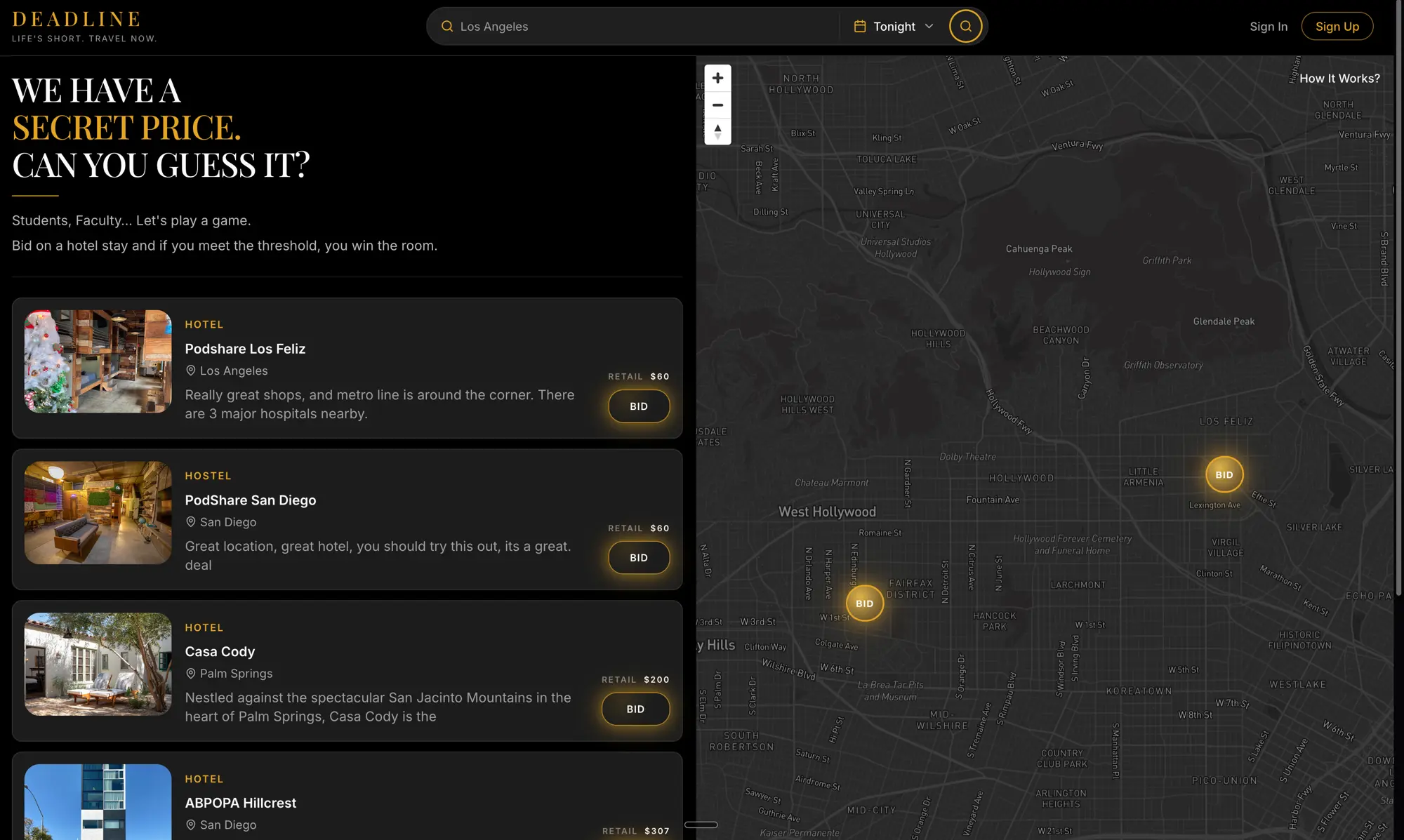Click the Griffith Observatory map label
Screen dimensions: 1404x840
pos(1163,365)
